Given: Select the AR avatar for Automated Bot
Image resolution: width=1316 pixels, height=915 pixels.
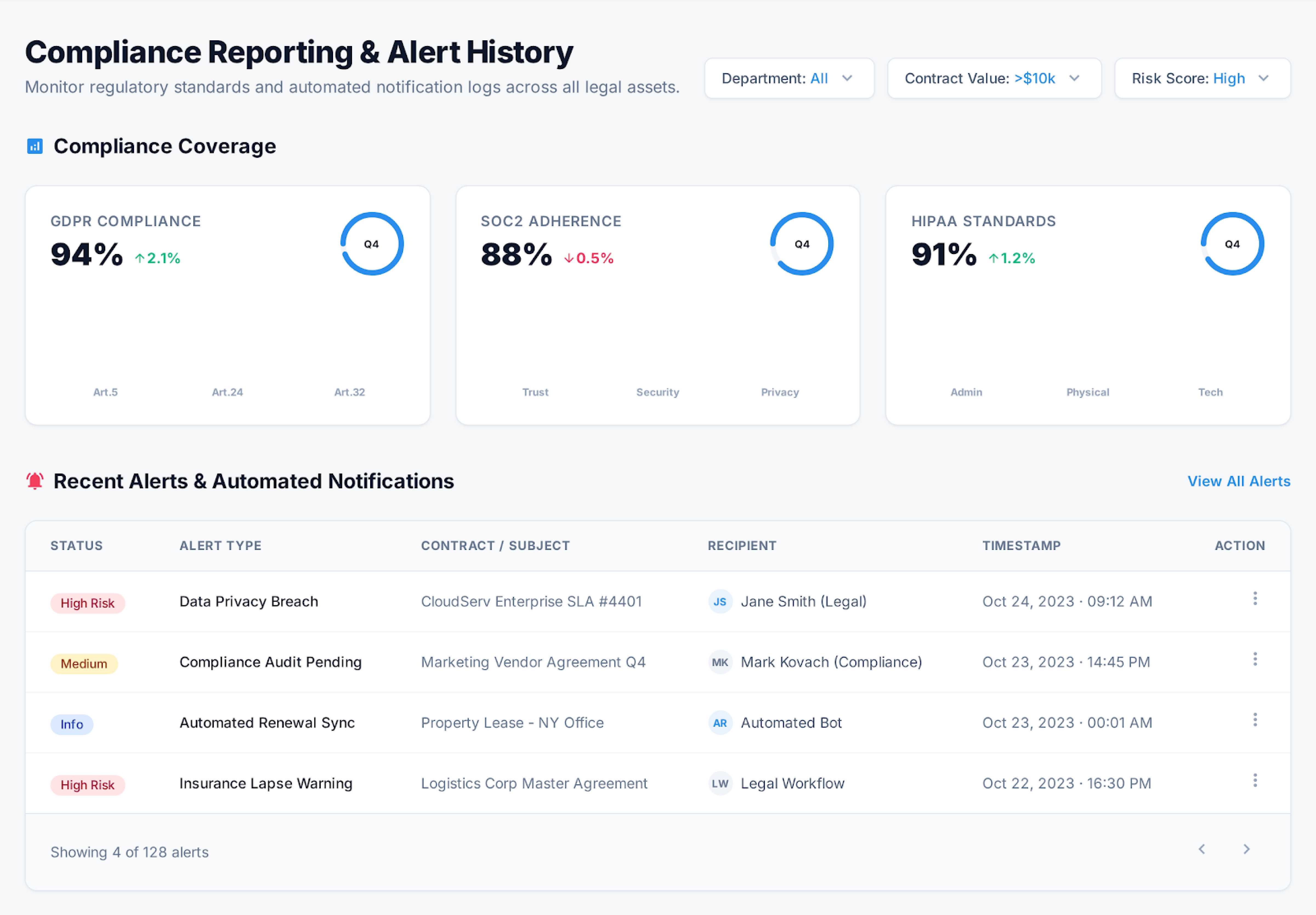Looking at the screenshot, I should (x=720, y=723).
